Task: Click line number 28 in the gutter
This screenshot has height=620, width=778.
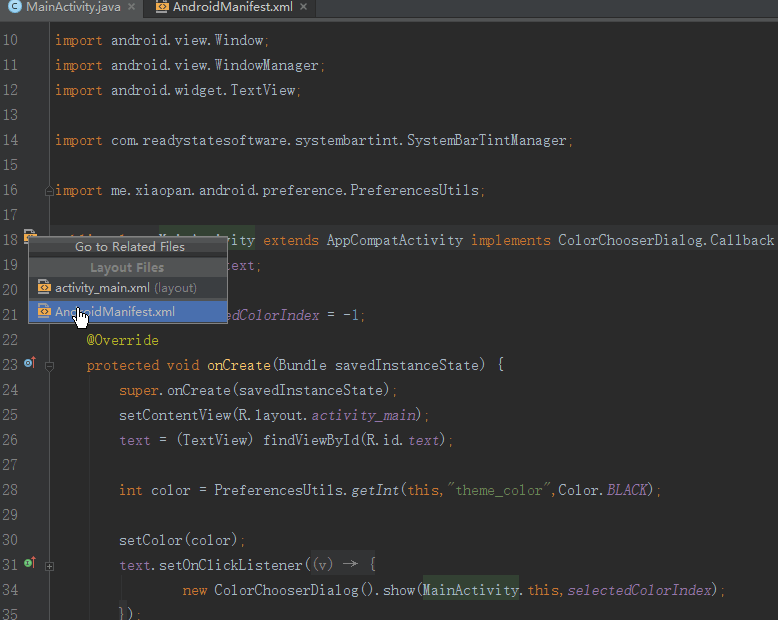Action: (x=10, y=490)
